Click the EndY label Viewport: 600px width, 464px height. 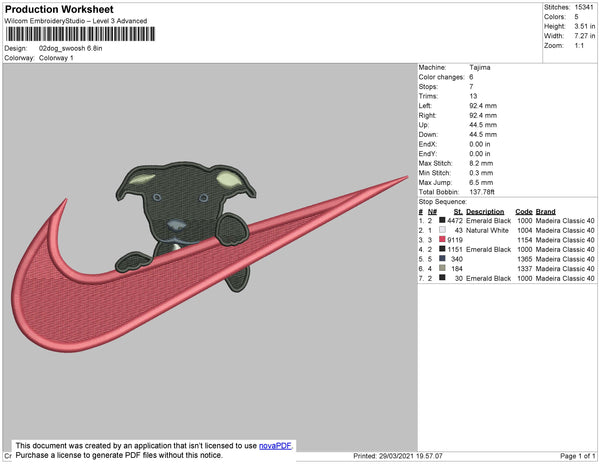click(x=428, y=154)
